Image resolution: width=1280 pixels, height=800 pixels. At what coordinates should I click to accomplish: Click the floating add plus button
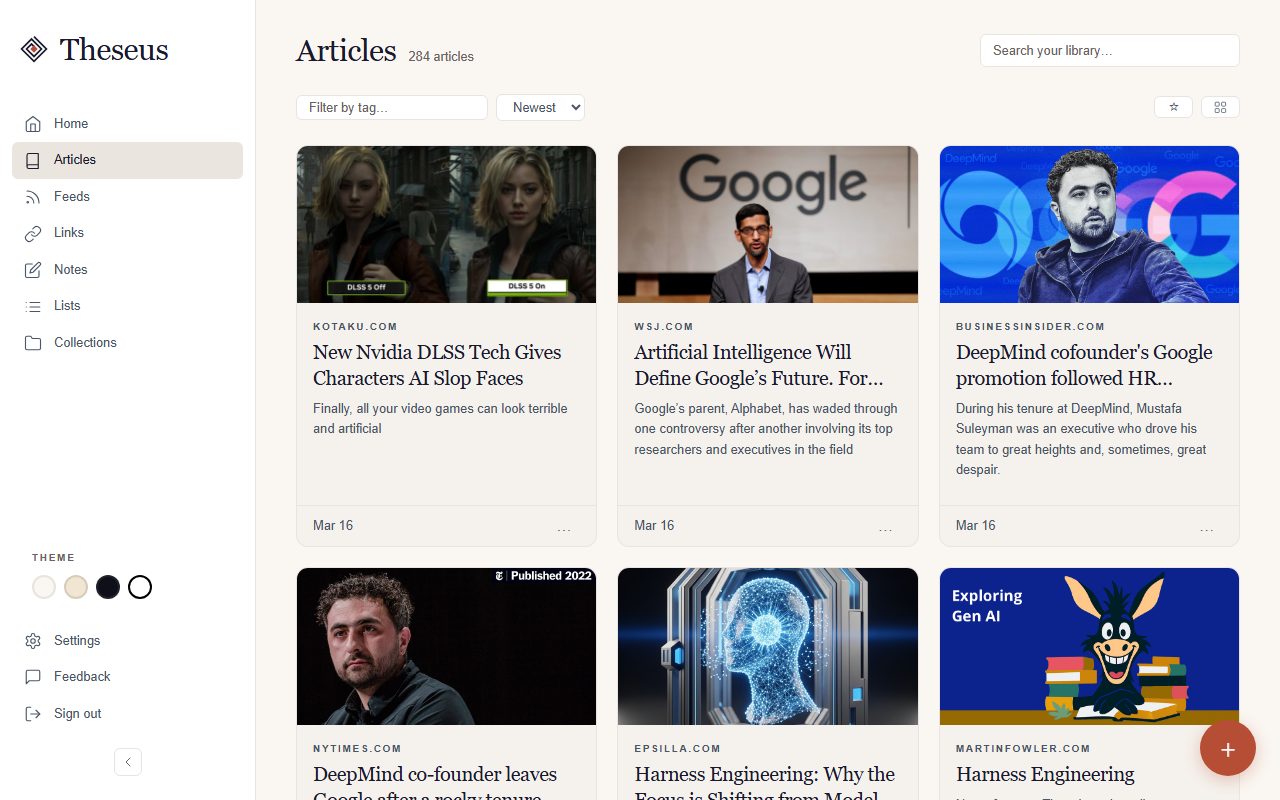tap(1228, 748)
